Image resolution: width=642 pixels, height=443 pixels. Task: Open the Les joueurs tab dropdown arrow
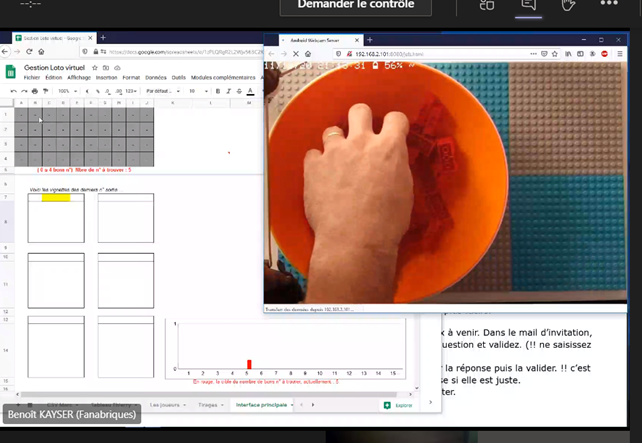click(185, 405)
